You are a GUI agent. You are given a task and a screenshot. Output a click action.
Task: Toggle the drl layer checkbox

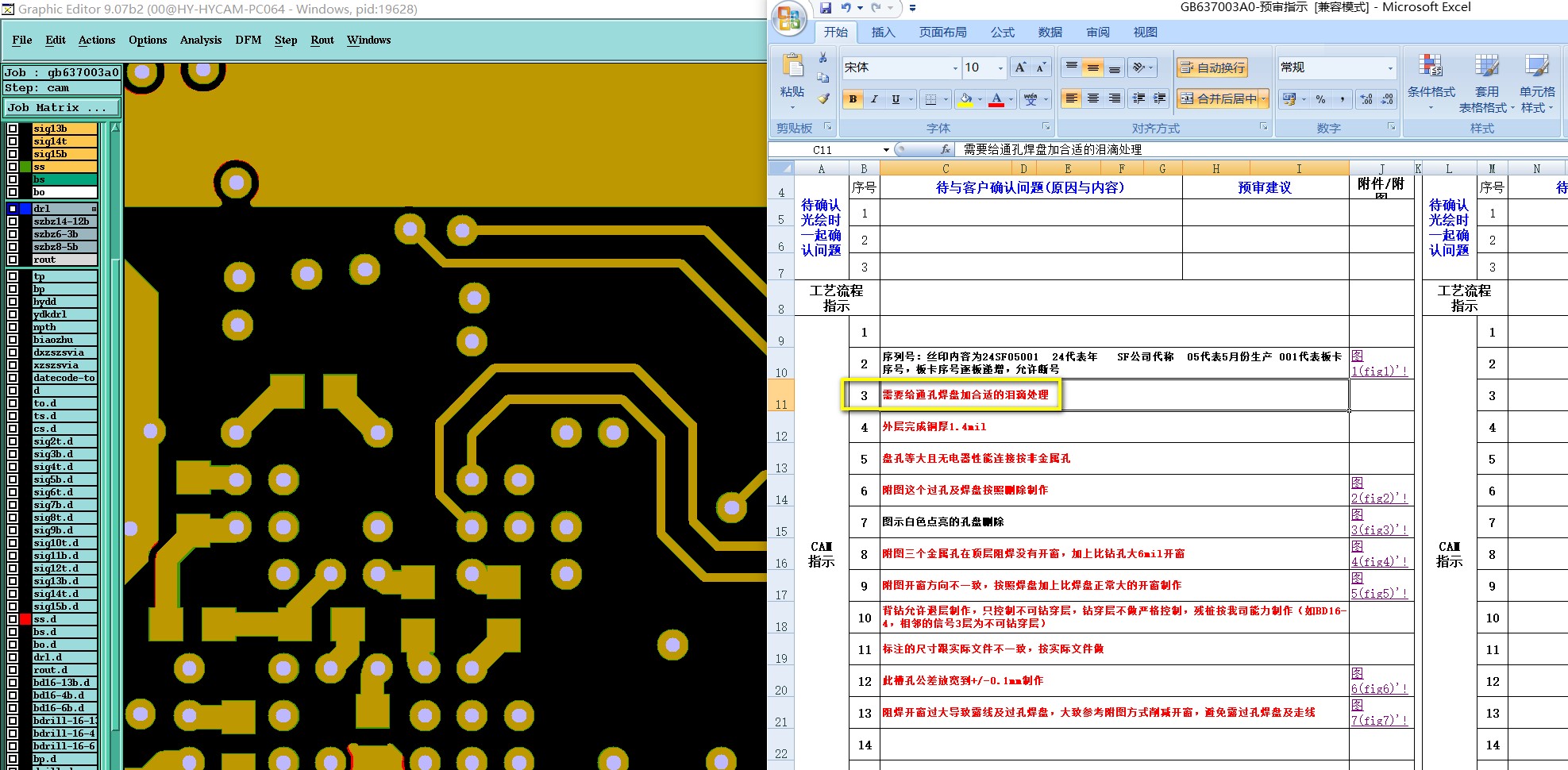pos(13,209)
